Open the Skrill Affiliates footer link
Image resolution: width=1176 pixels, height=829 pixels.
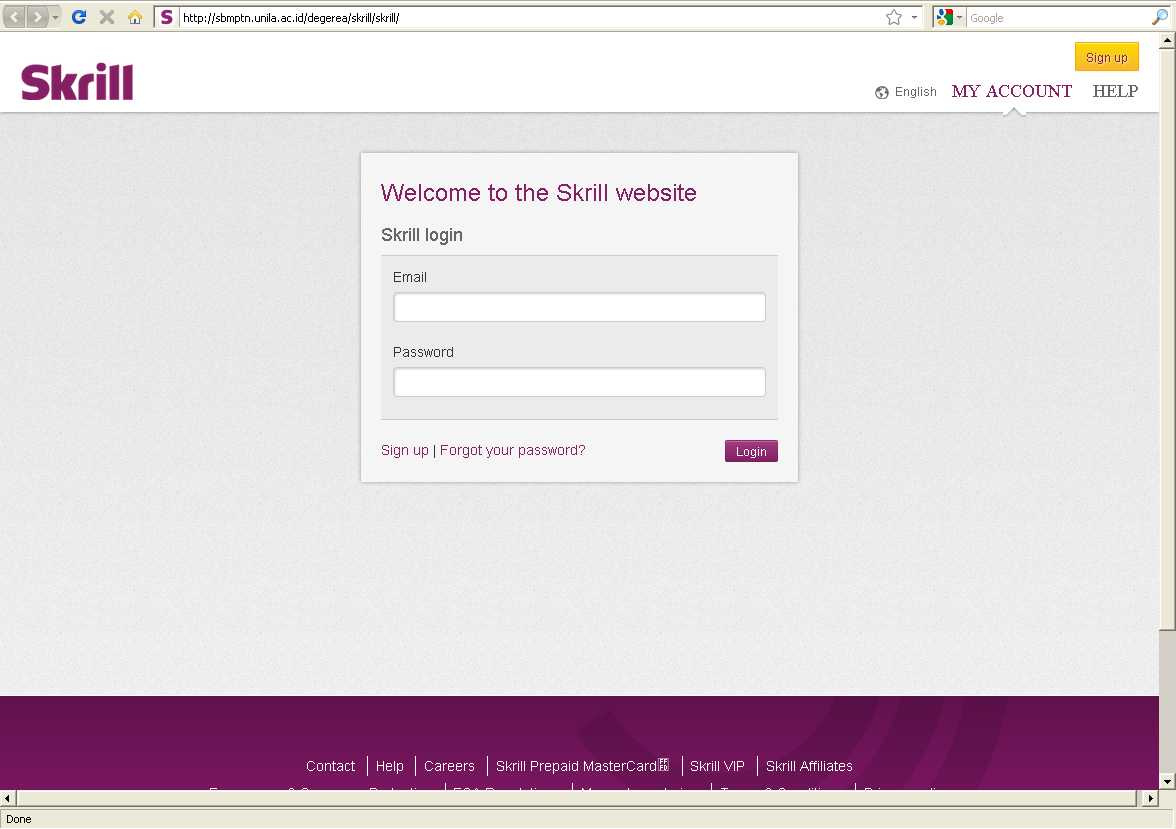click(x=808, y=766)
